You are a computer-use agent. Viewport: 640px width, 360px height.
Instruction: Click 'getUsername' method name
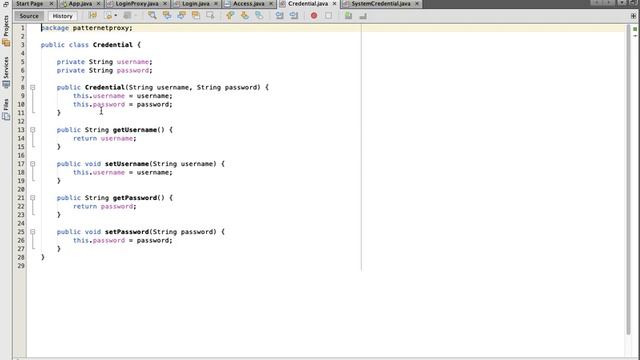tap(135, 130)
